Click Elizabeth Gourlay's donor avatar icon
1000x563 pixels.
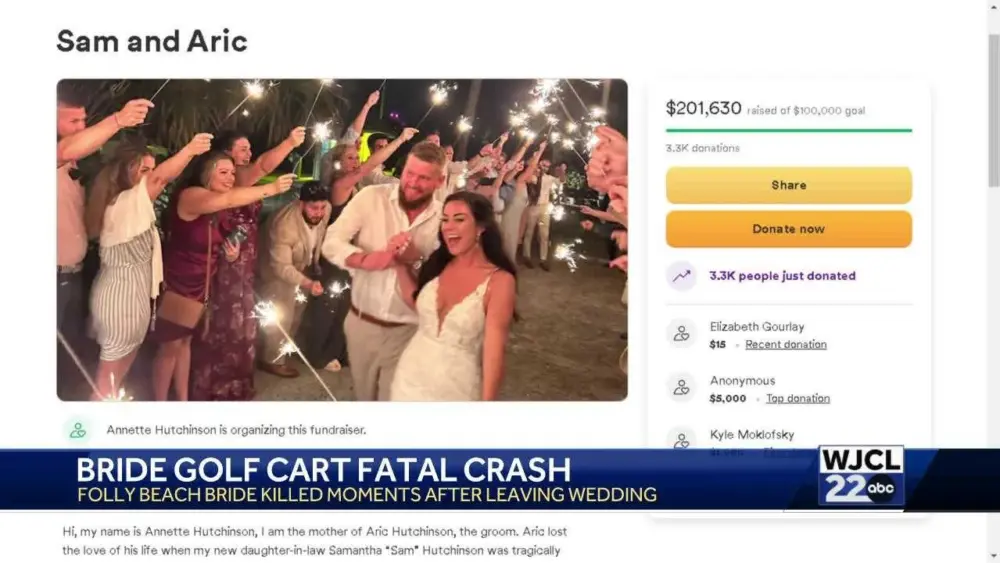(x=681, y=334)
